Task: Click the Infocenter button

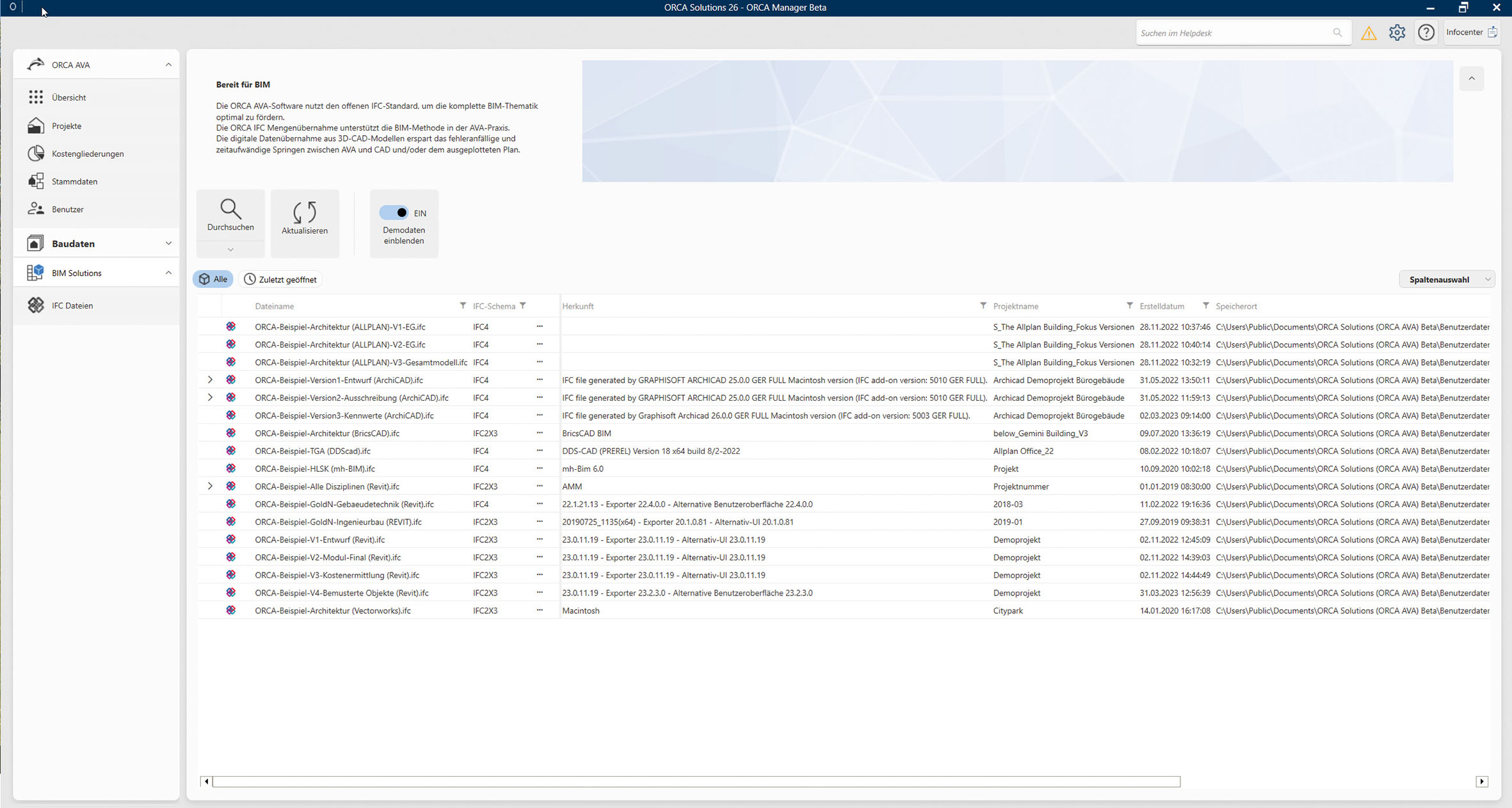Action: point(1471,33)
